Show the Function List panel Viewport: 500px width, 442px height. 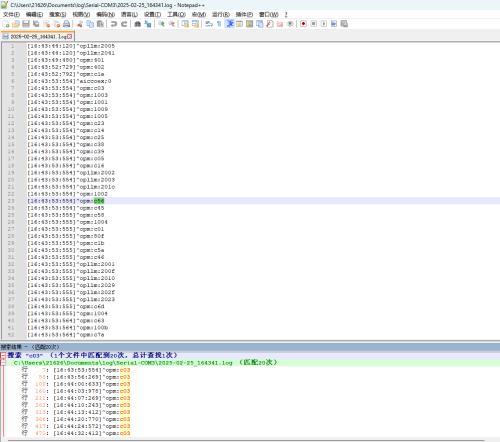pyautogui.click(x=270, y=24)
